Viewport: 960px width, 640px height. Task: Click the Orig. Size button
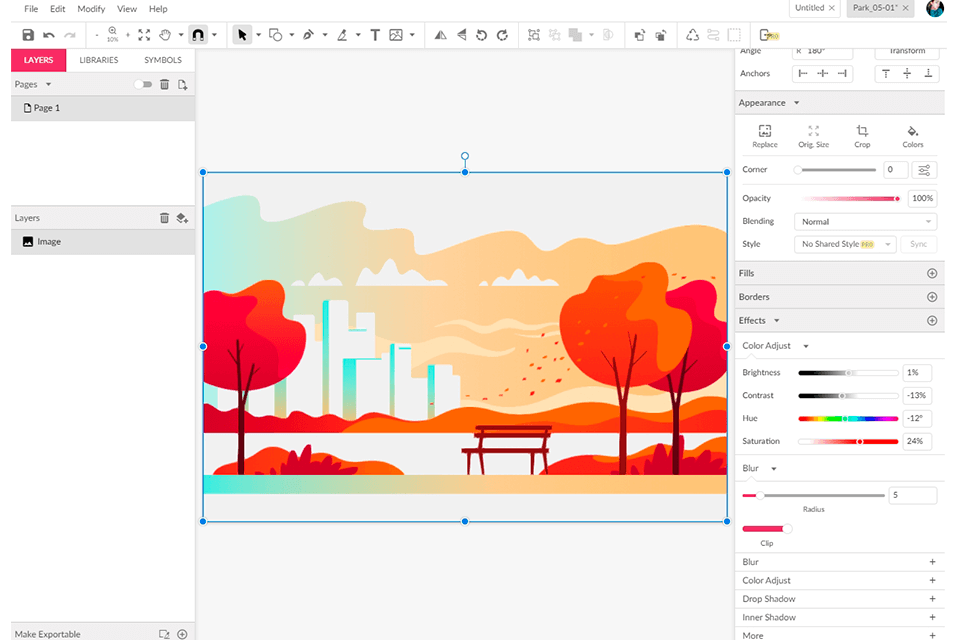[x=814, y=136]
